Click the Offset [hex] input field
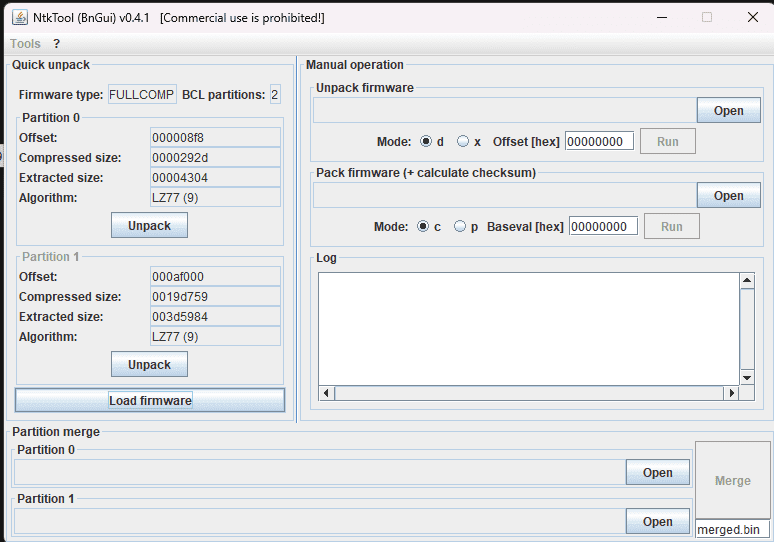The image size is (774, 542). [599, 142]
